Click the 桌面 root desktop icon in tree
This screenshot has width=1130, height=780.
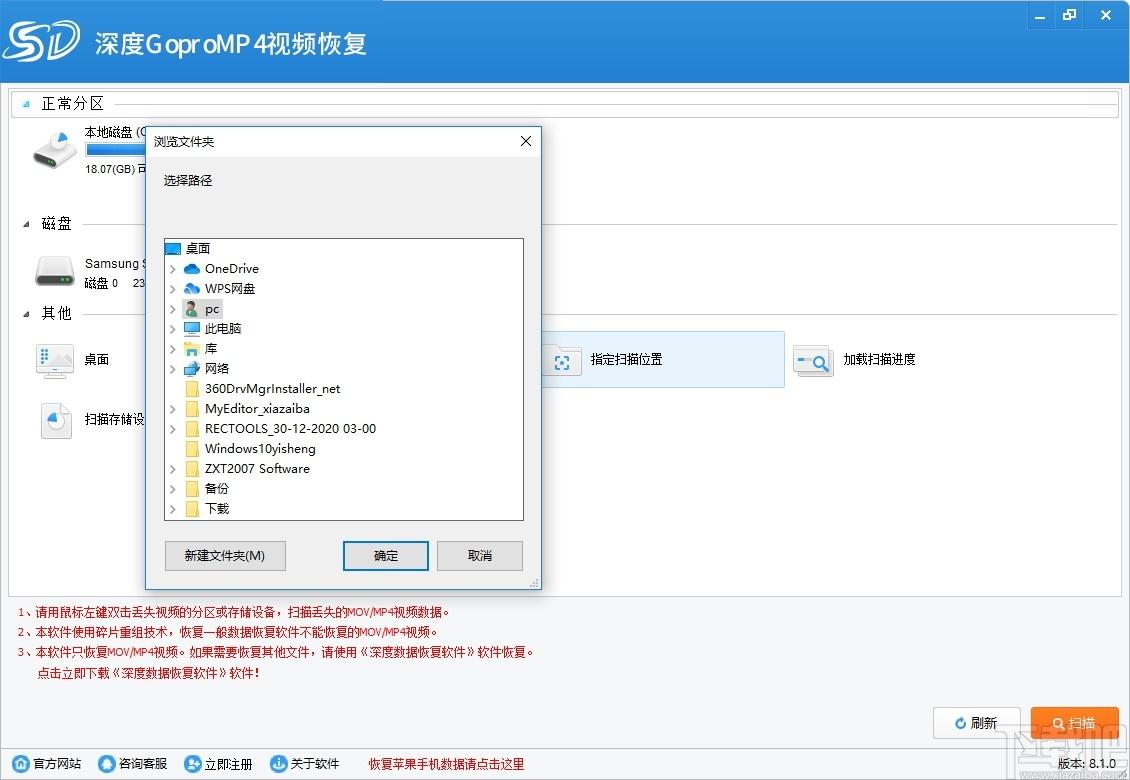pyautogui.click(x=173, y=249)
